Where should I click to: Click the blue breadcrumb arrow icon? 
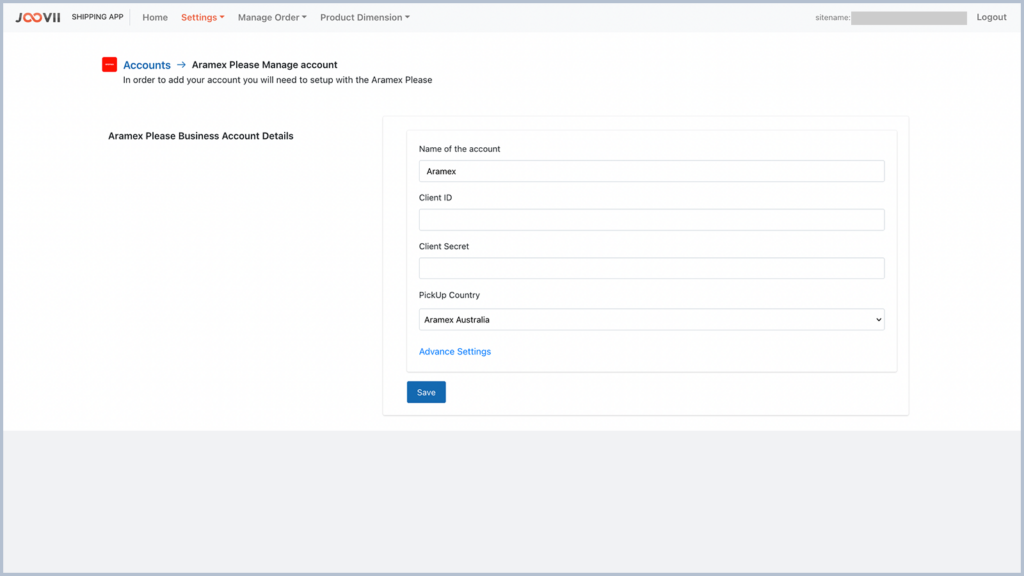[x=180, y=64]
